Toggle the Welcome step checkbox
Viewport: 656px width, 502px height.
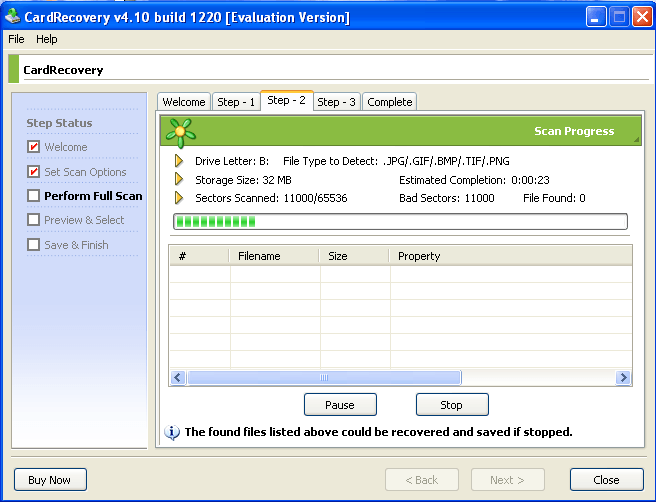(33, 147)
